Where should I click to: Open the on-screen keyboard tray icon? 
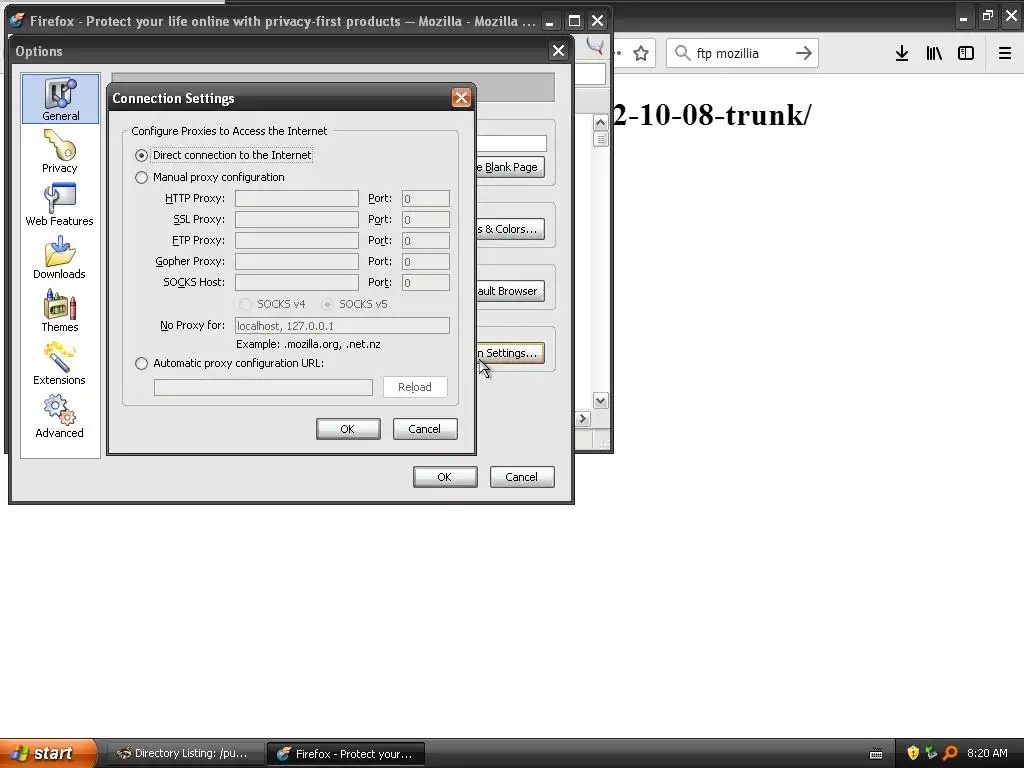[x=876, y=754]
